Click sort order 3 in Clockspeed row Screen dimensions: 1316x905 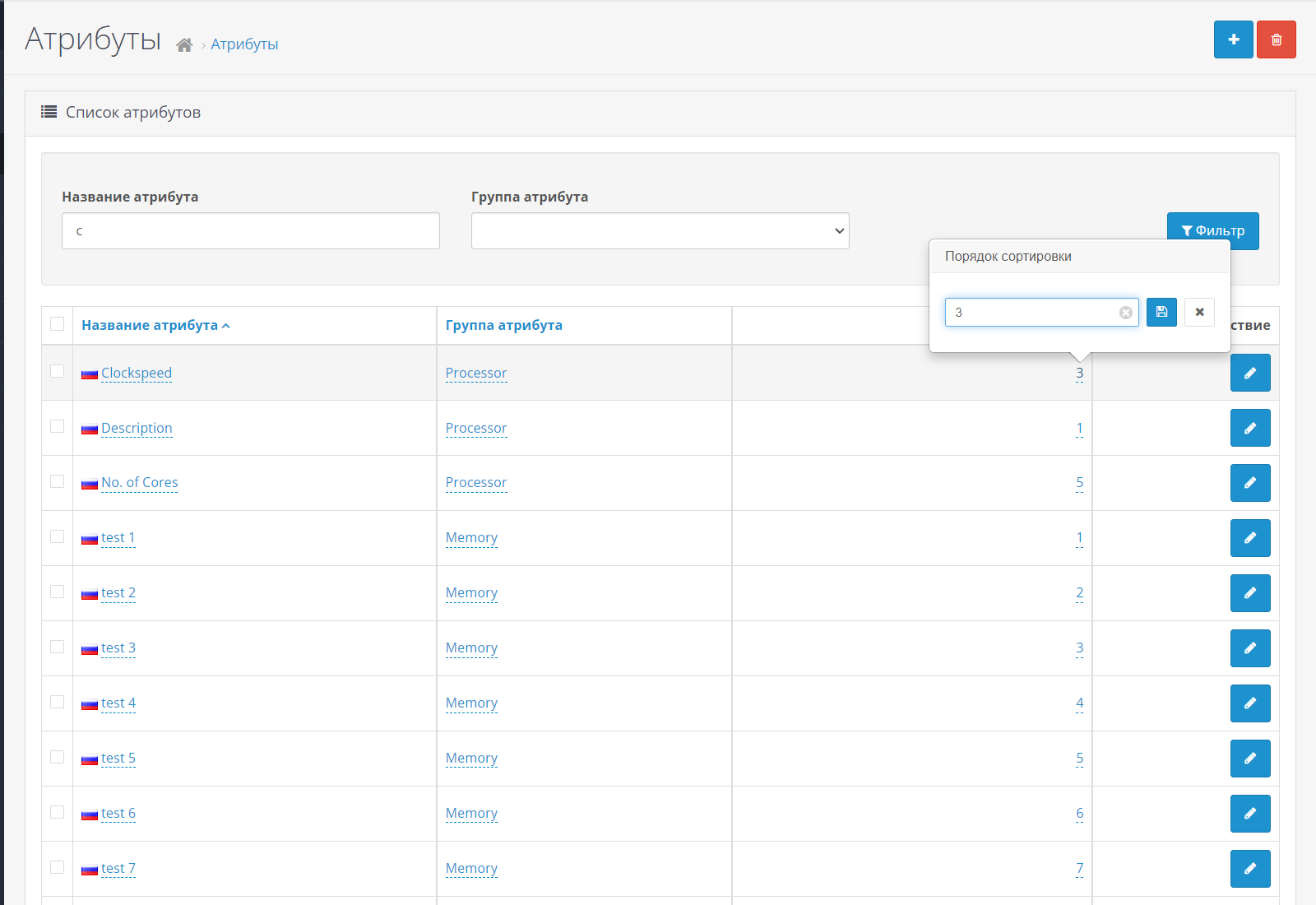(1079, 373)
